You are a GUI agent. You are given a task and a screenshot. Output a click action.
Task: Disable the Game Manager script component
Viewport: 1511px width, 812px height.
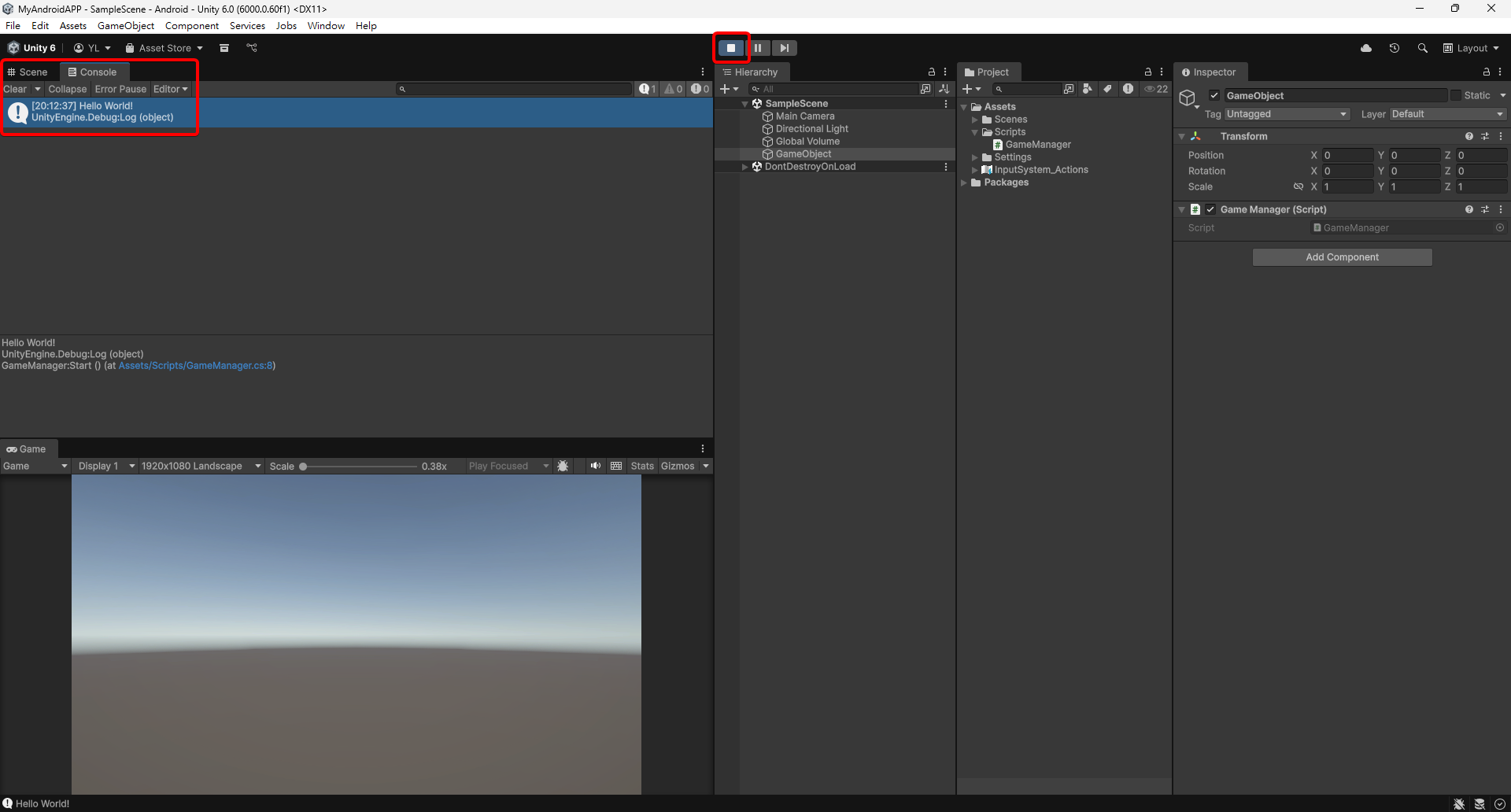click(1210, 209)
